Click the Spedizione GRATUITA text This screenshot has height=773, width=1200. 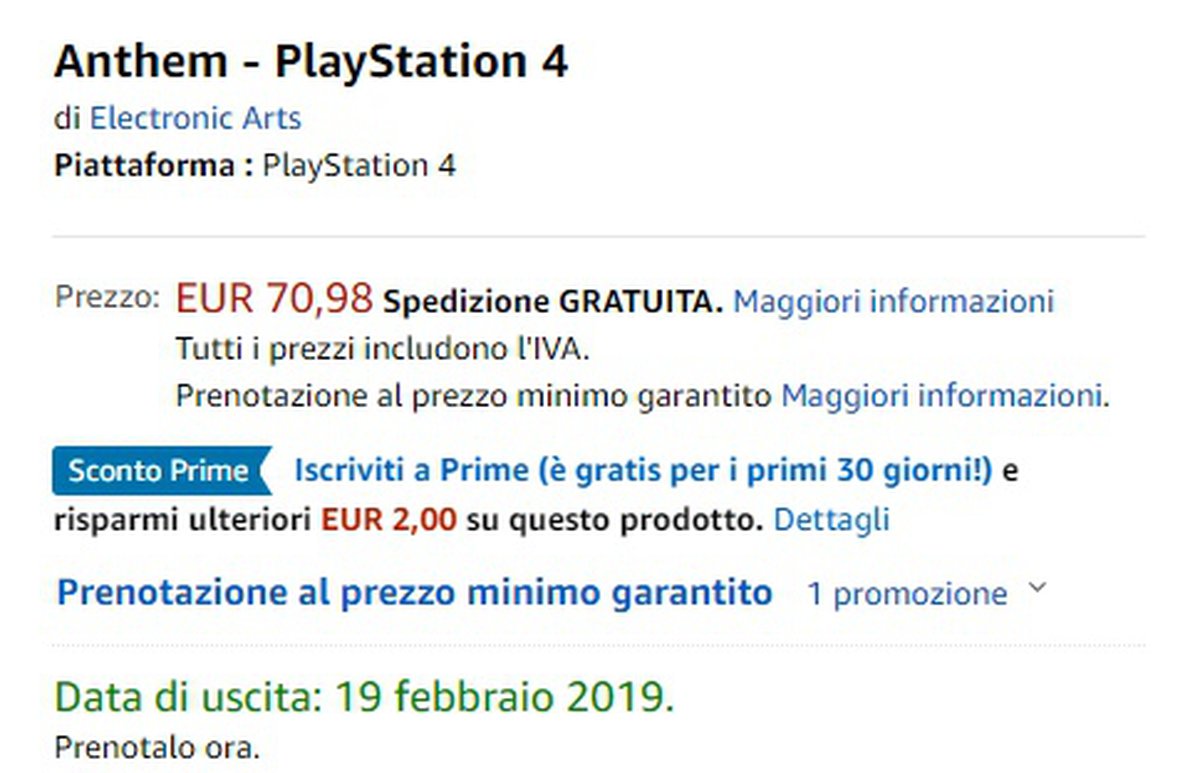coord(553,302)
